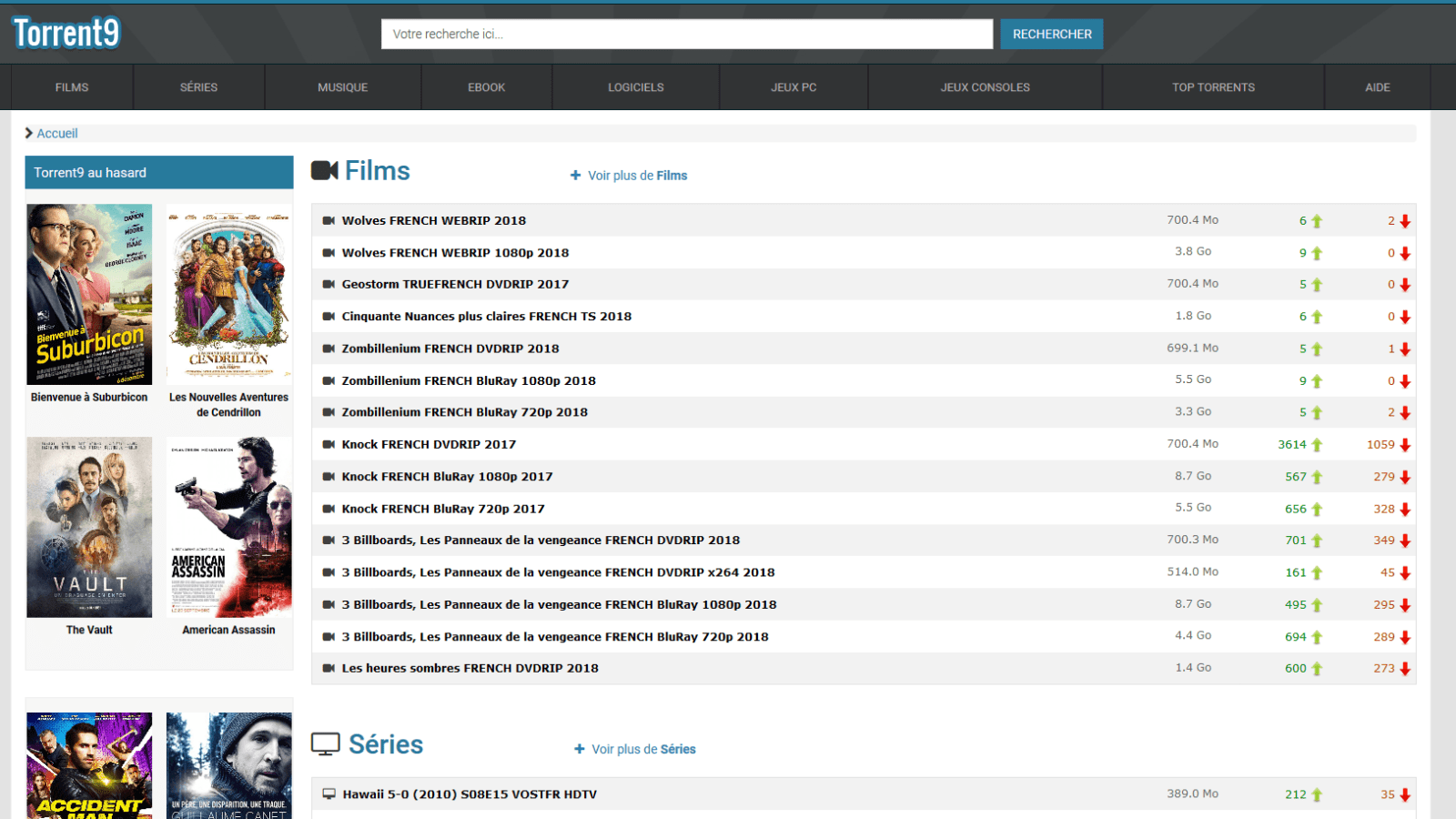The image size is (1456, 819).
Task: Click the search input field
Action: [x=687, y=34]
